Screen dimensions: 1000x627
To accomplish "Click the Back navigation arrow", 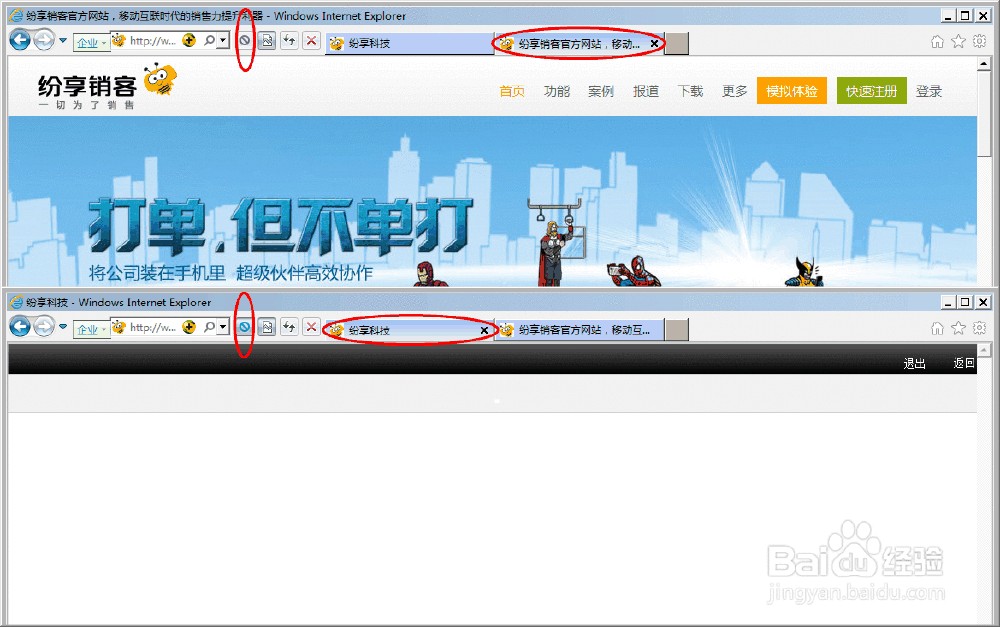I will [x=18, y=40].
